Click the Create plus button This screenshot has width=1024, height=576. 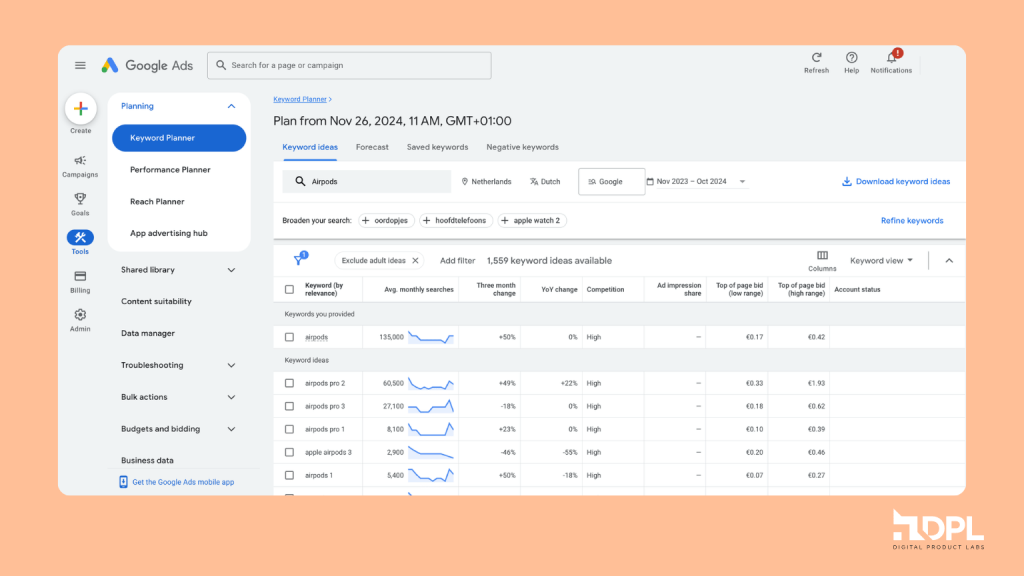[80, 108]
